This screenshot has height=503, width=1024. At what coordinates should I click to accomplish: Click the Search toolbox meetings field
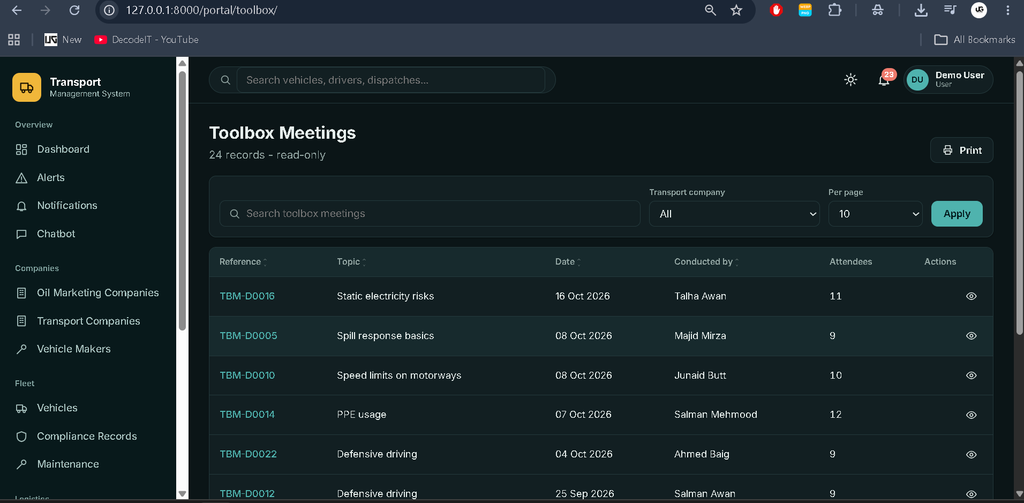click(430, 214)
